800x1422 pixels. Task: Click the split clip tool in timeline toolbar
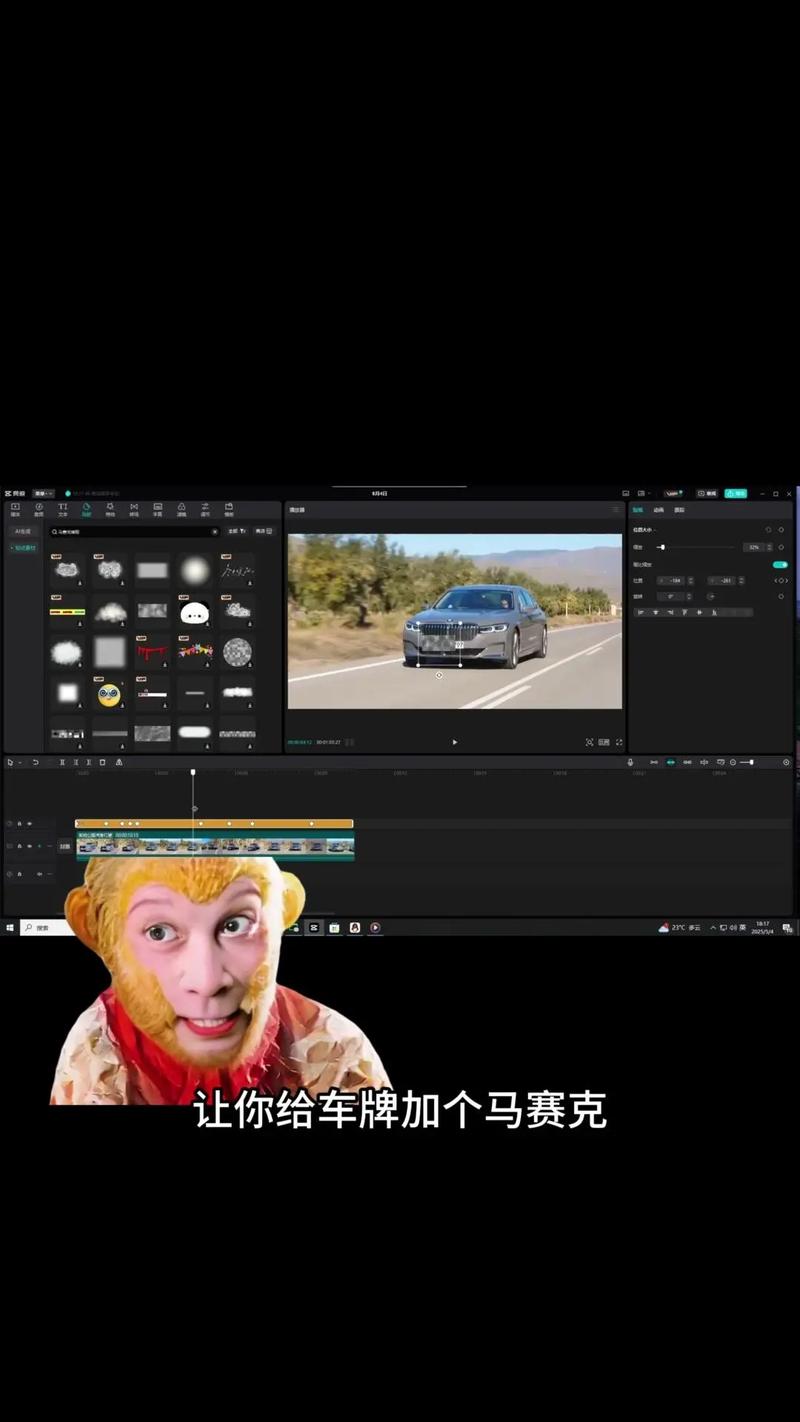click(62, 762)
